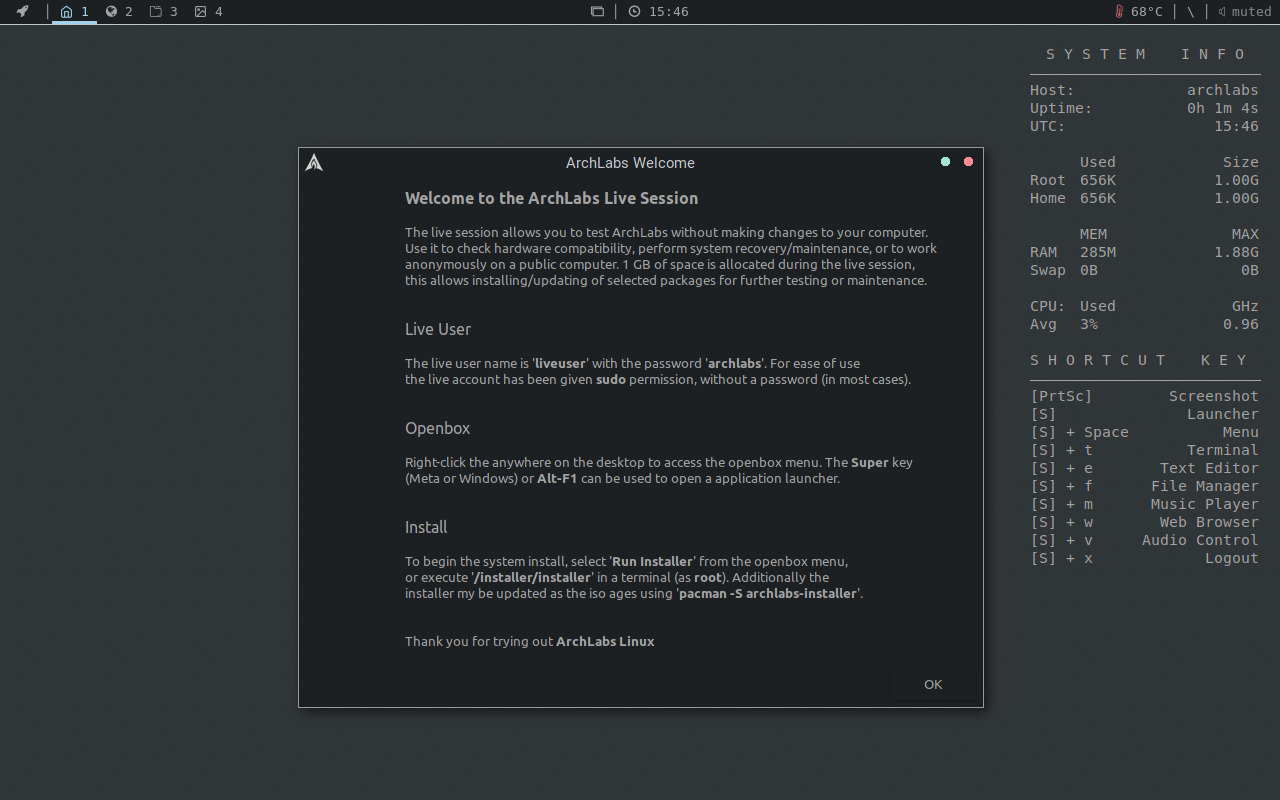Viewport: 1280px width, 800px height.
Task: Click the 'Home' disk usage row
Action: (1144, 198)
